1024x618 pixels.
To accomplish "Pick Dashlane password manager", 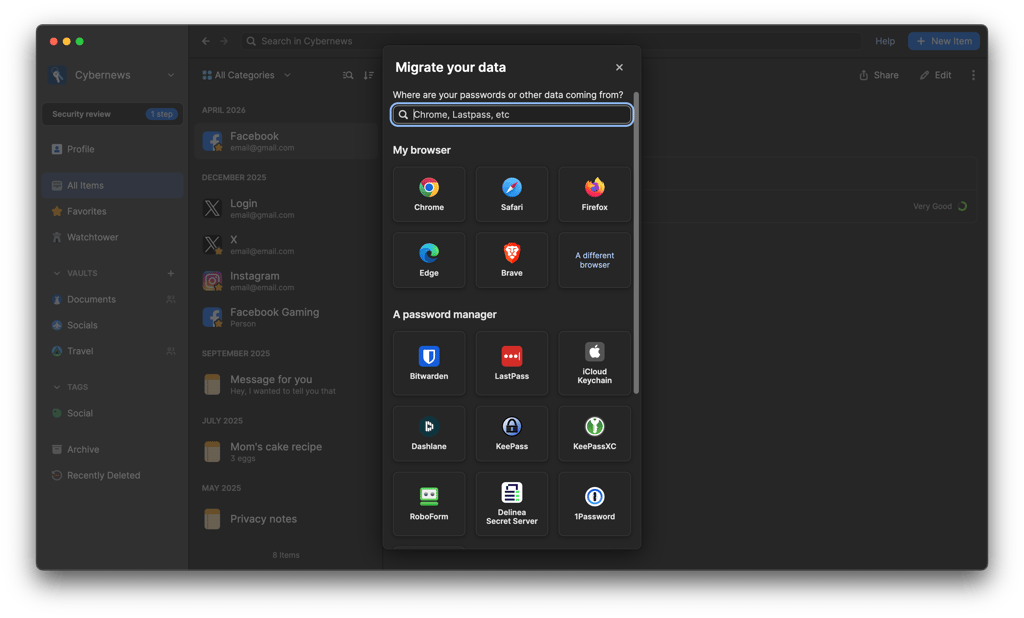I will (x=428, y=434).
